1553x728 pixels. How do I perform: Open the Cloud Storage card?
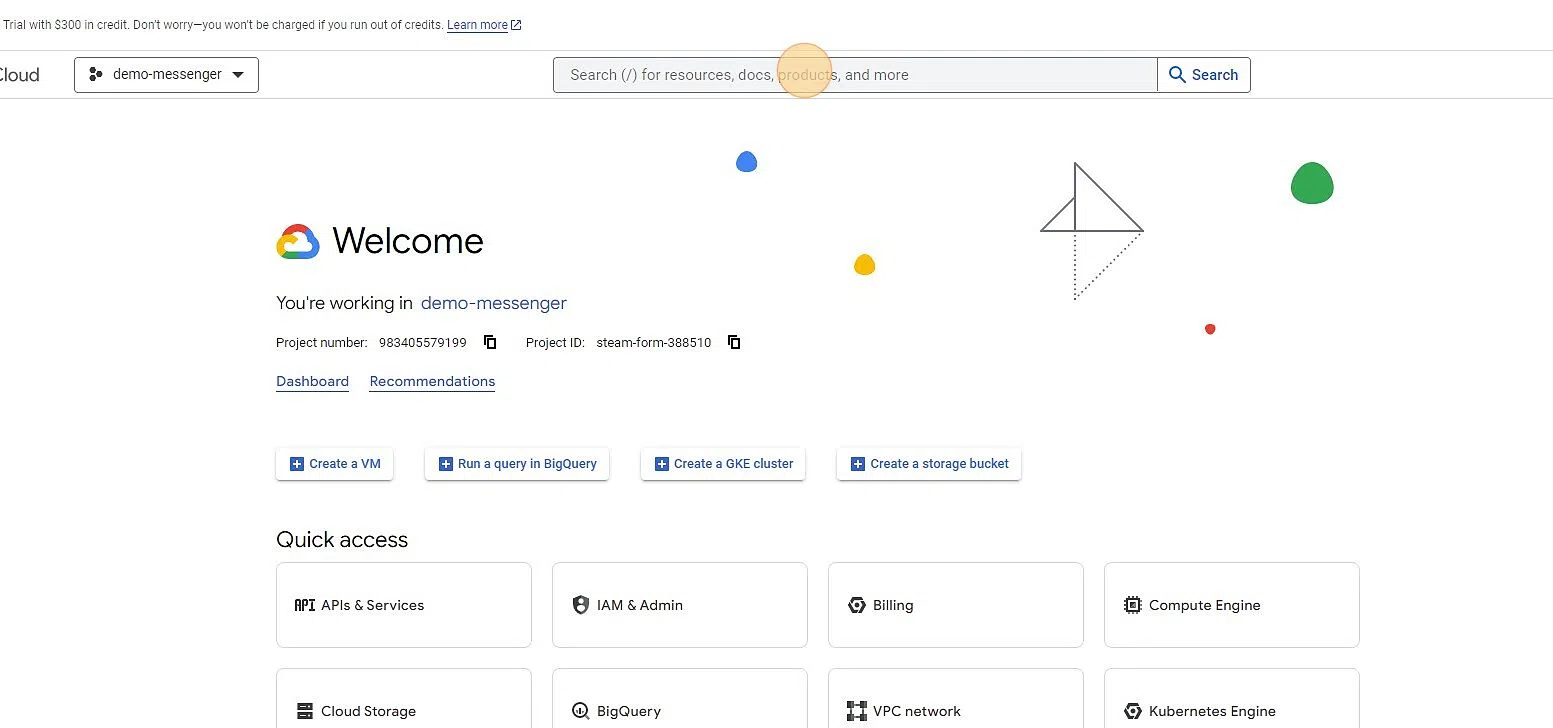pos(404,699)
